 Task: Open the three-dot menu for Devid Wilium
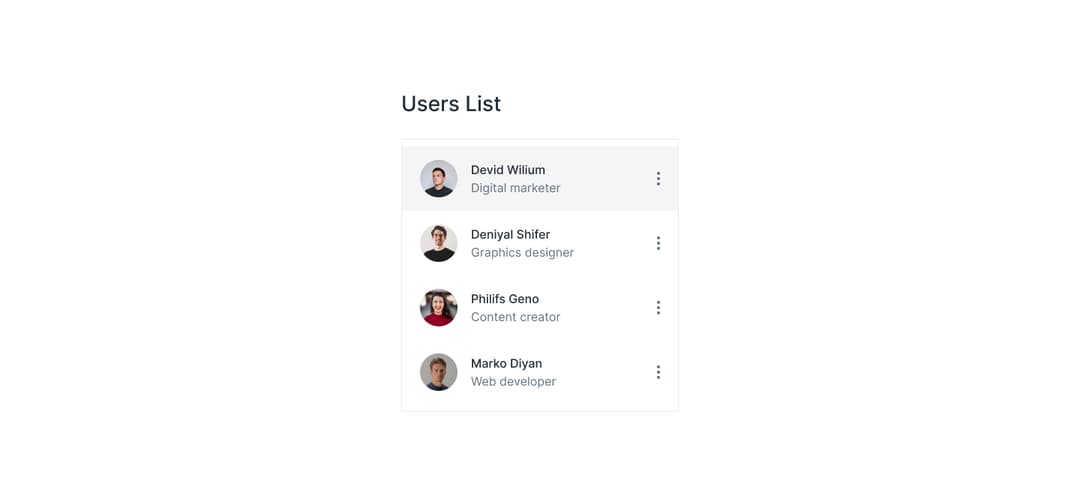(x=658, y=179)
